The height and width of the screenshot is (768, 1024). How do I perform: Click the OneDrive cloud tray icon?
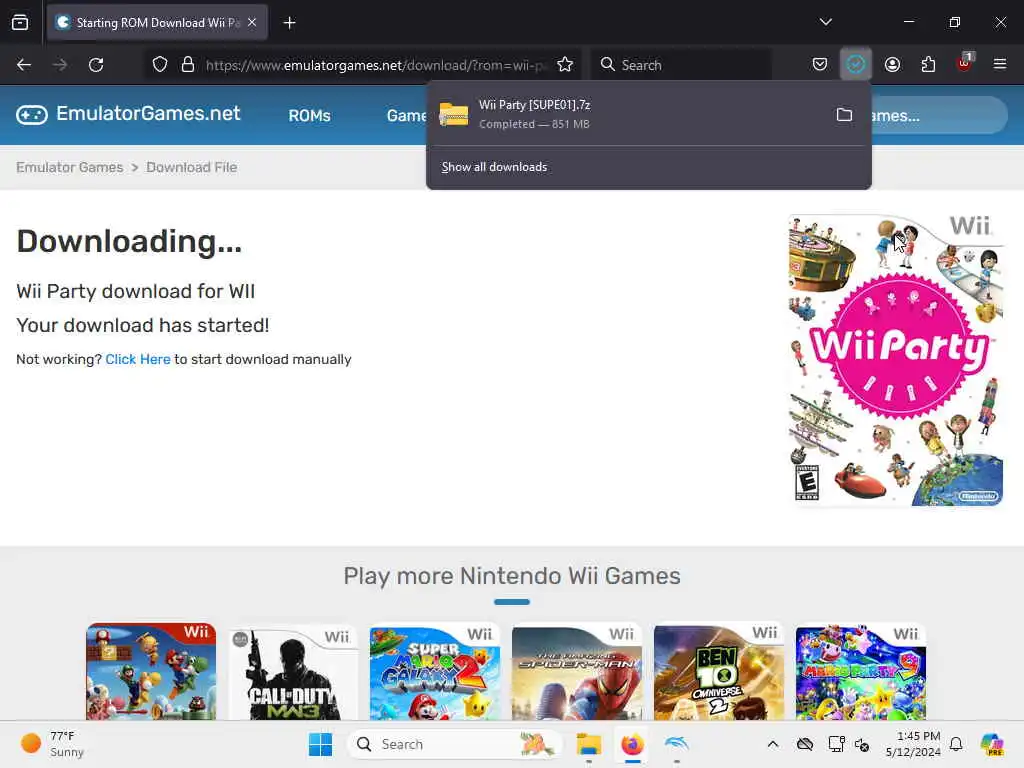pos(805,744)
